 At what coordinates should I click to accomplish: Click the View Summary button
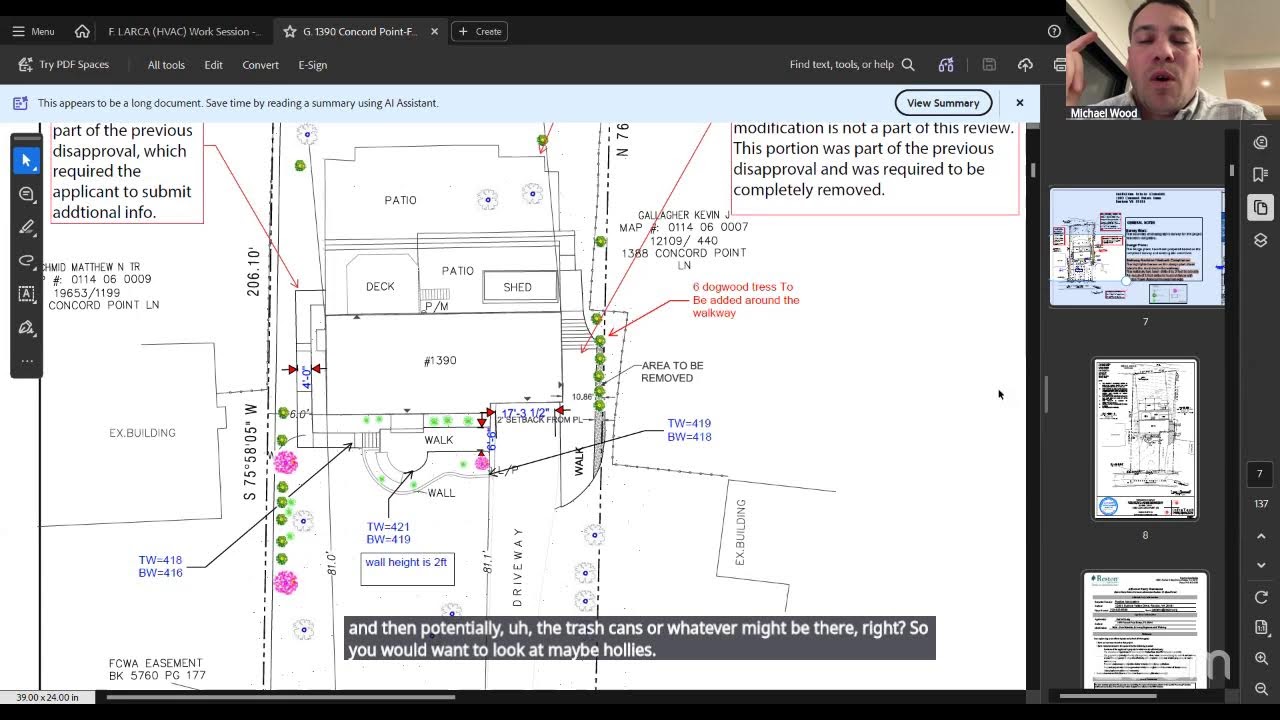[x=943, y=103]
